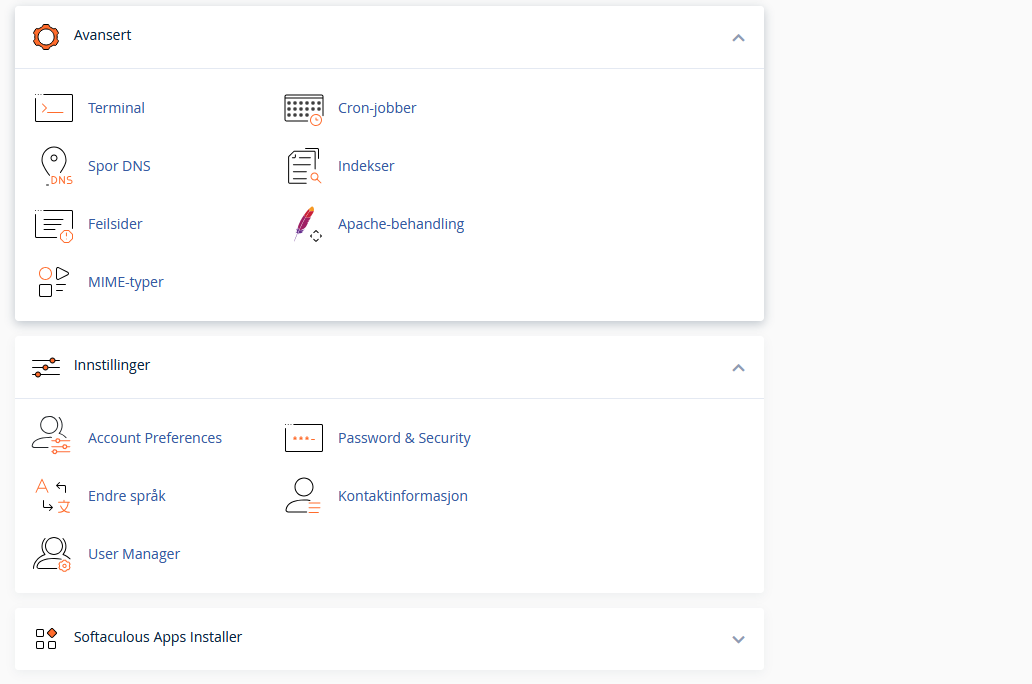Click the Account Preferences icon

pyautogui.click(x=52, y=438)
